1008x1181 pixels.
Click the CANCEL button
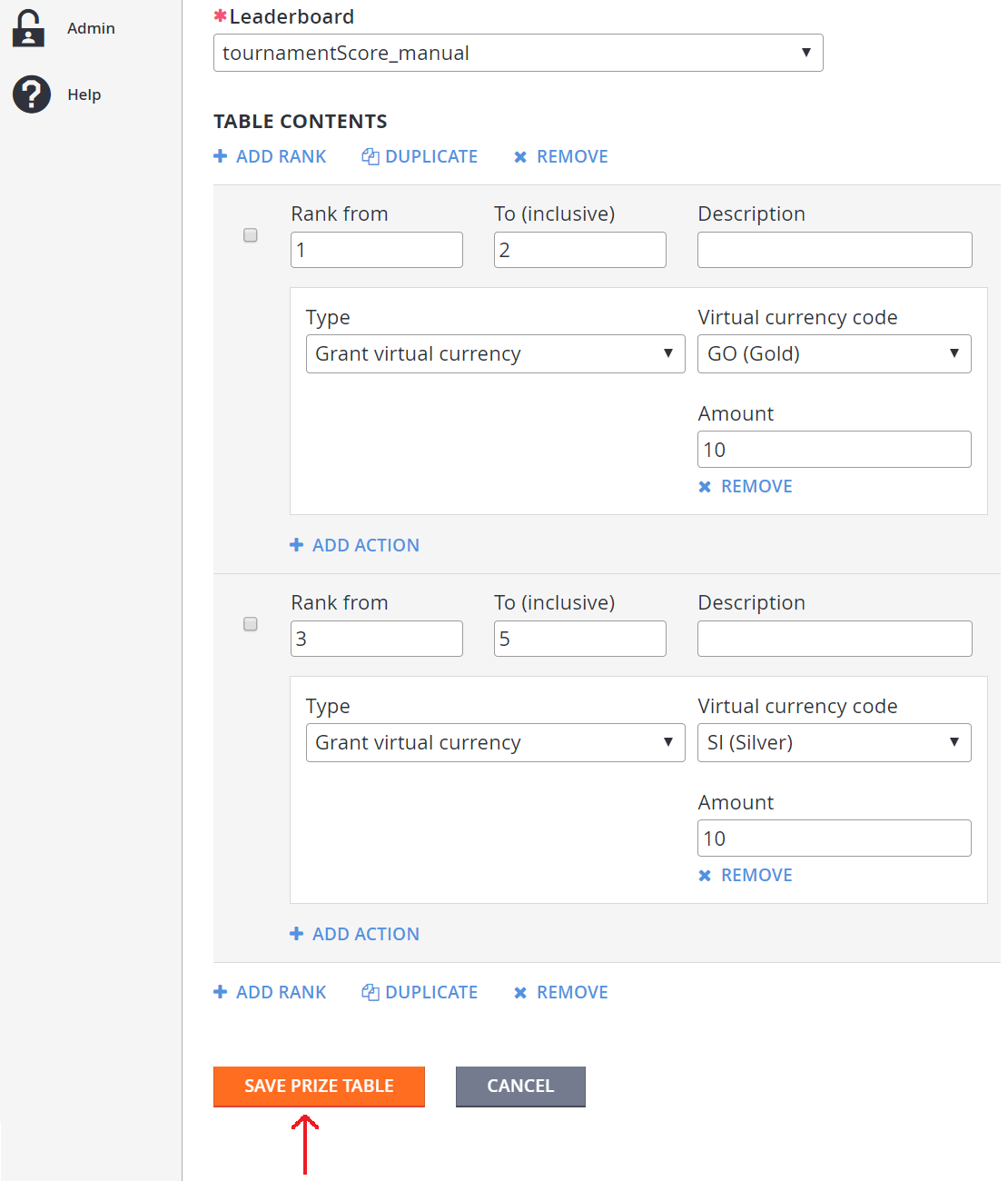click(x=520, y=1087)
